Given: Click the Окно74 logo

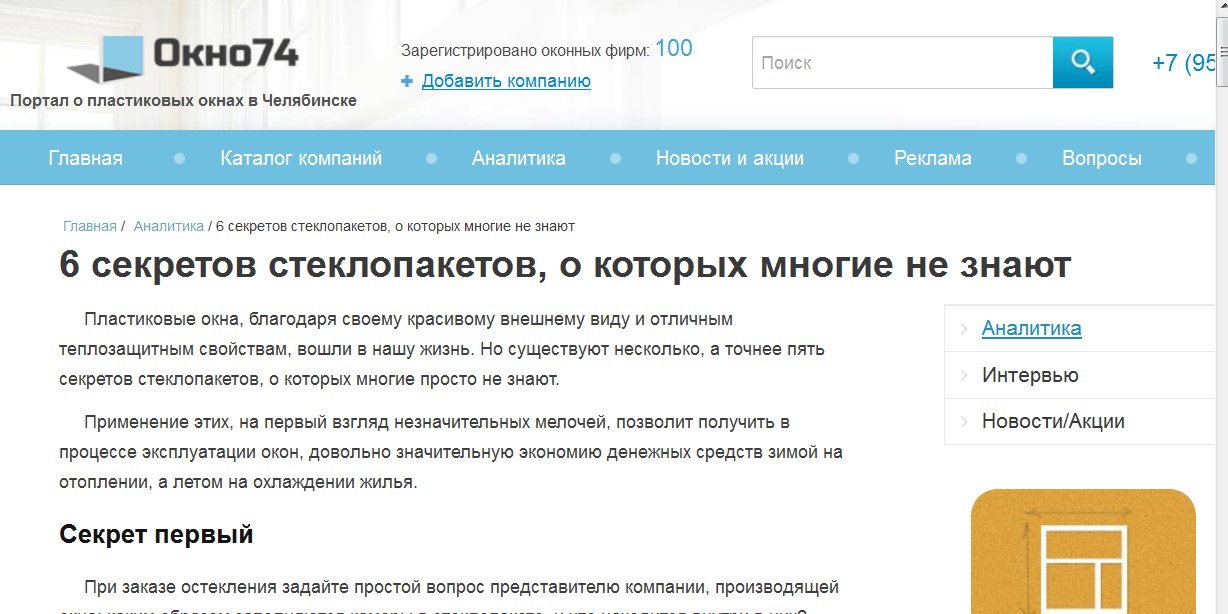Looking at the screenshot, I should (183, 58).
